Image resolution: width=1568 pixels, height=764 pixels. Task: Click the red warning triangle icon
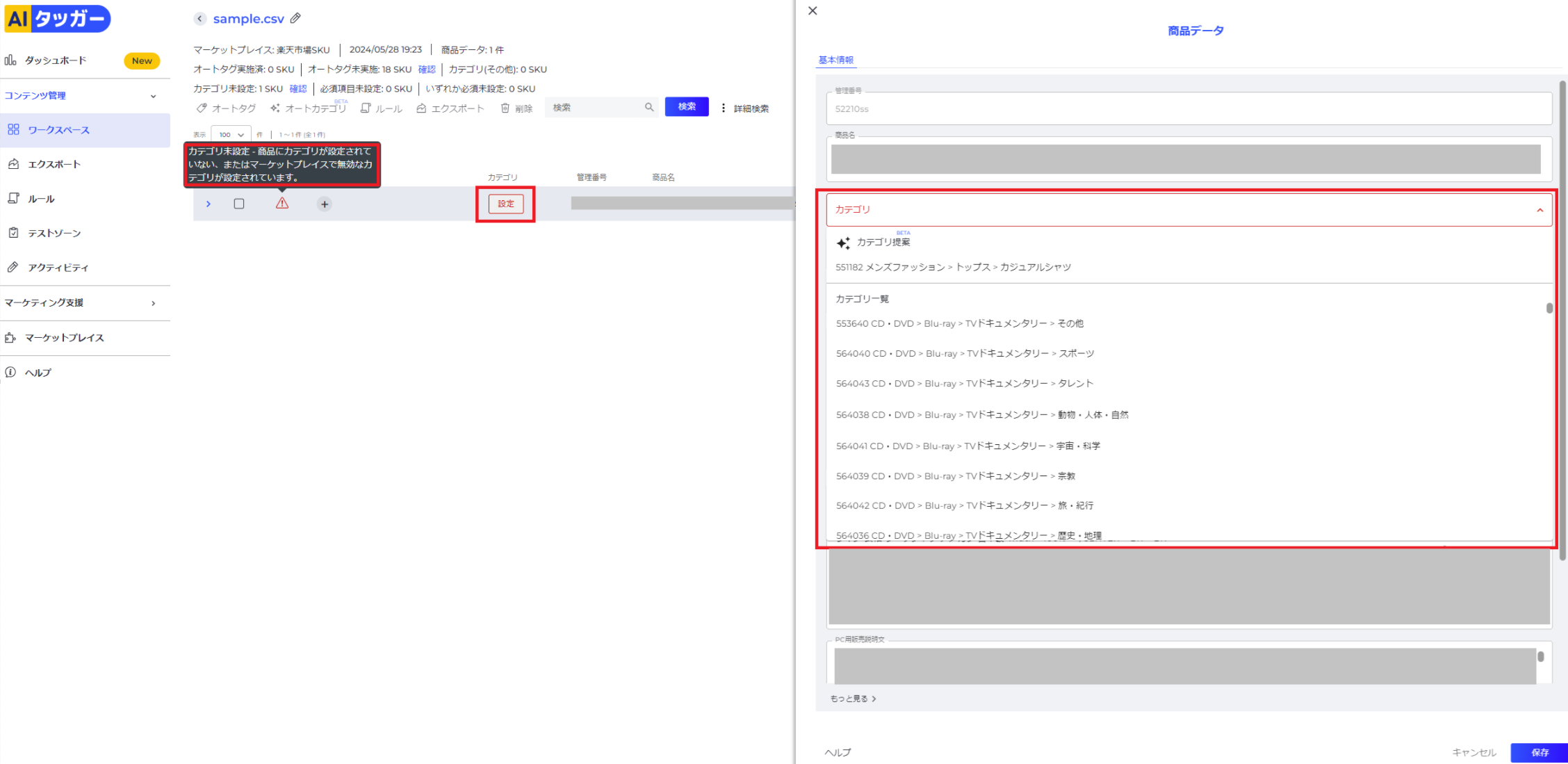[x=281, y=203]
